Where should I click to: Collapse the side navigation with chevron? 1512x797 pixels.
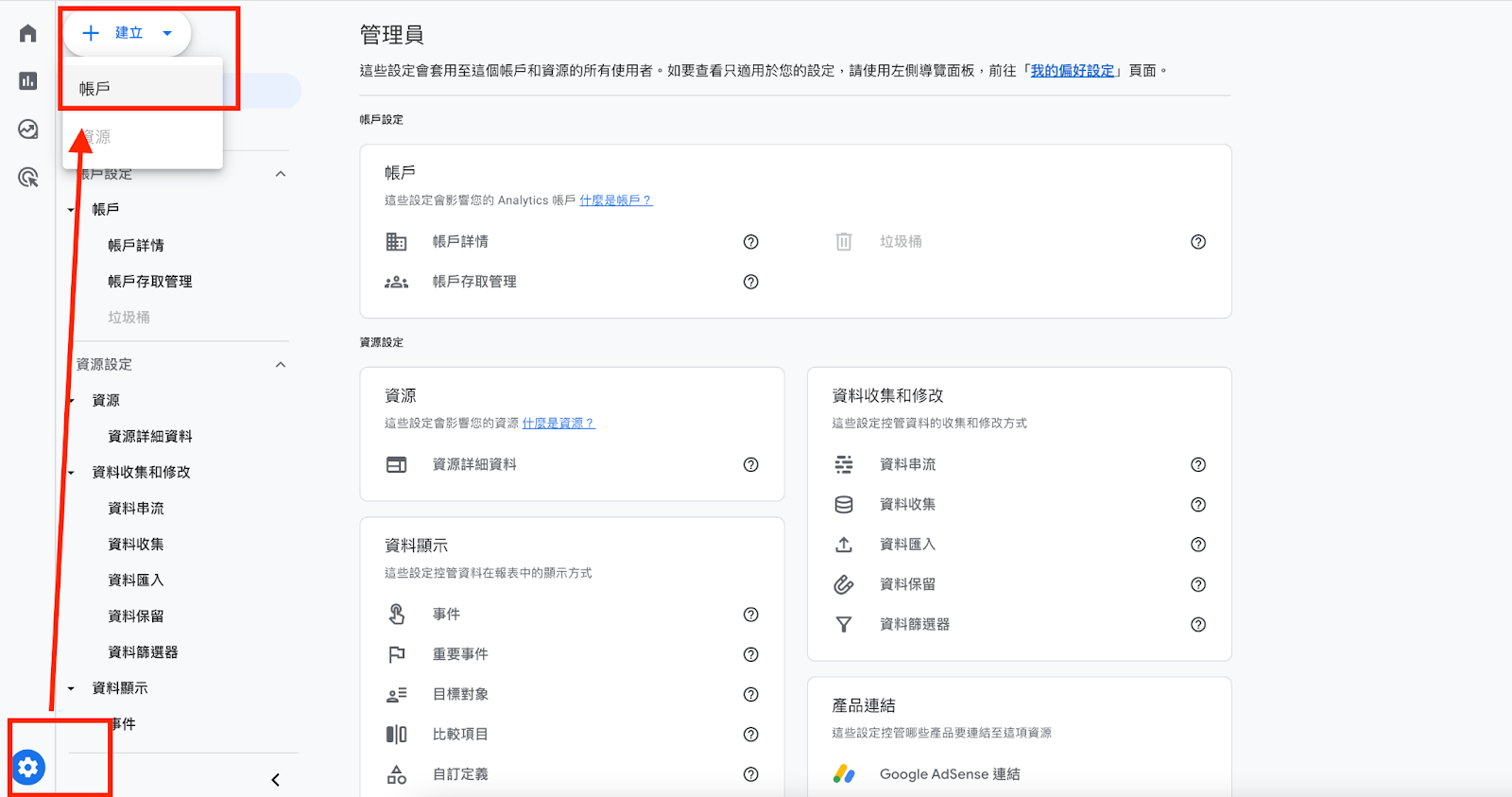pyautogui.click(x=275, y=780)
